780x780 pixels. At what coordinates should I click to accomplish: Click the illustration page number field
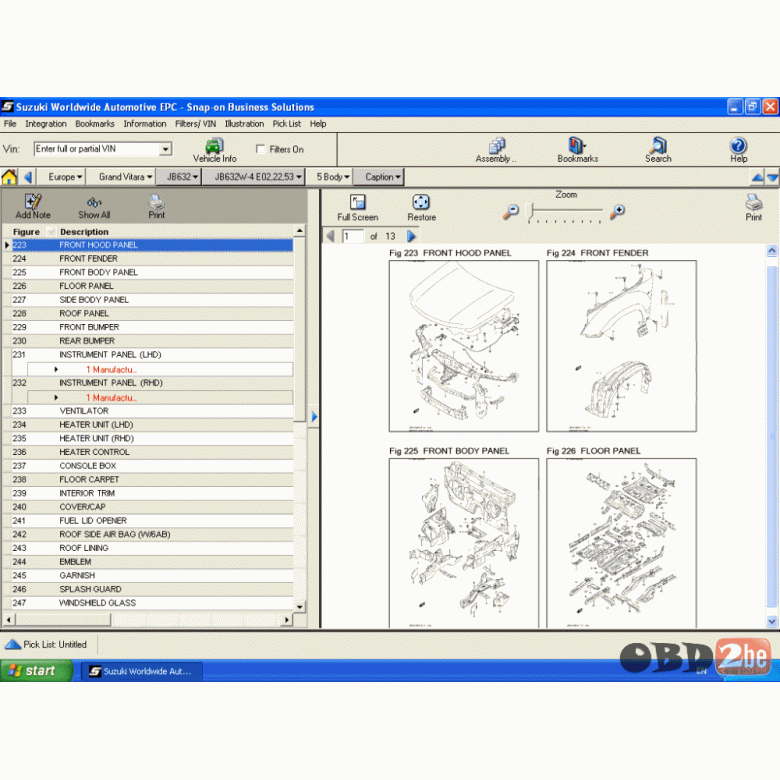coord(353,236)
